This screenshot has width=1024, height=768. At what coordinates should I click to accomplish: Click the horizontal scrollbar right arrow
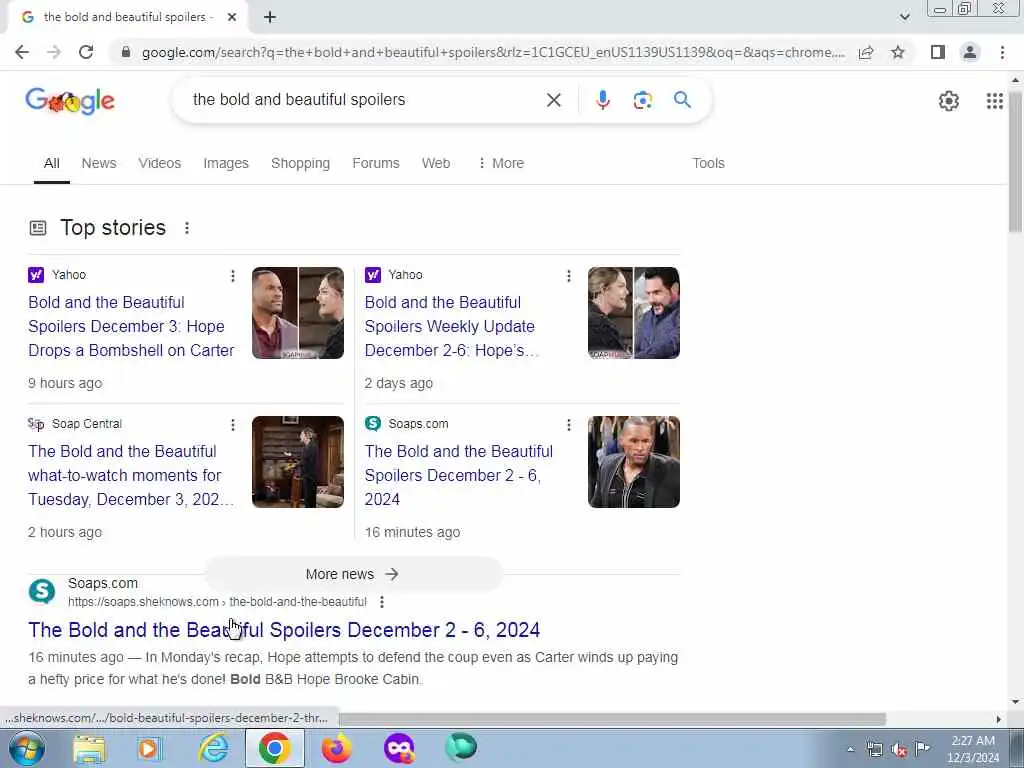[999, 719]
